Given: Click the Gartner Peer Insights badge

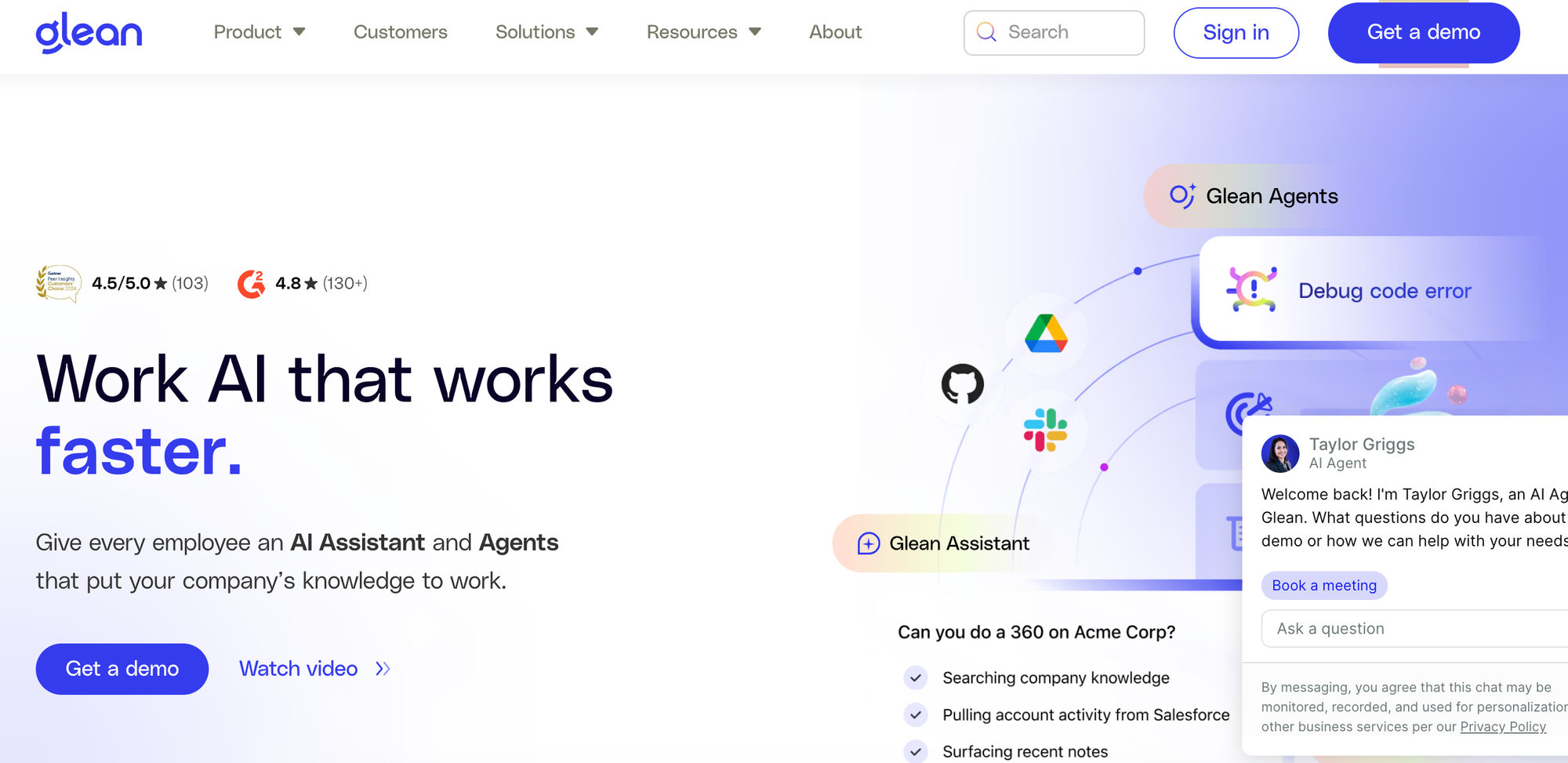Looking at the screenshot, I should click(59, 283).
